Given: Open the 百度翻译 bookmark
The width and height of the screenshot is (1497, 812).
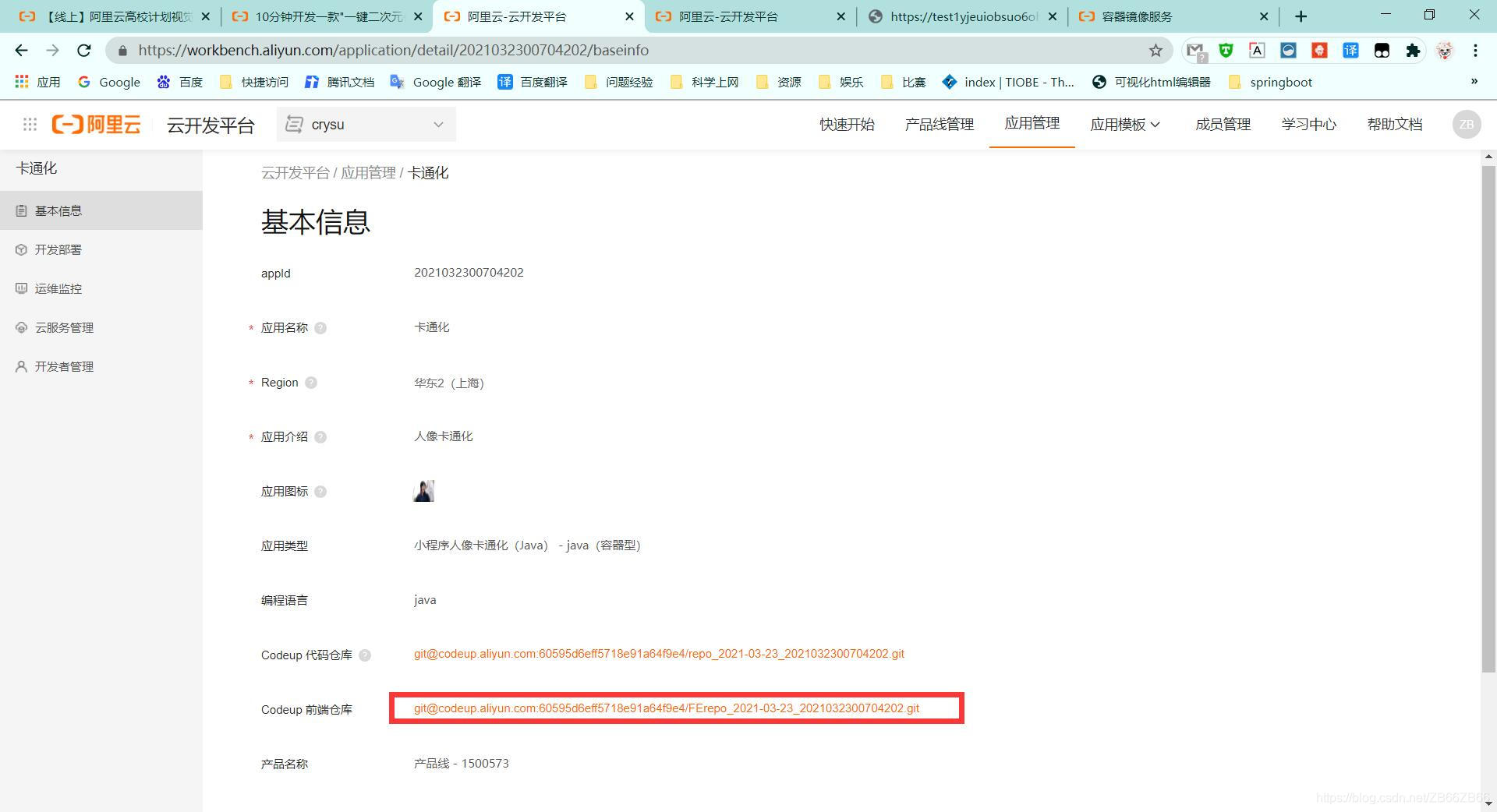Looking at the screenshot, I should (x=533, y=82).
